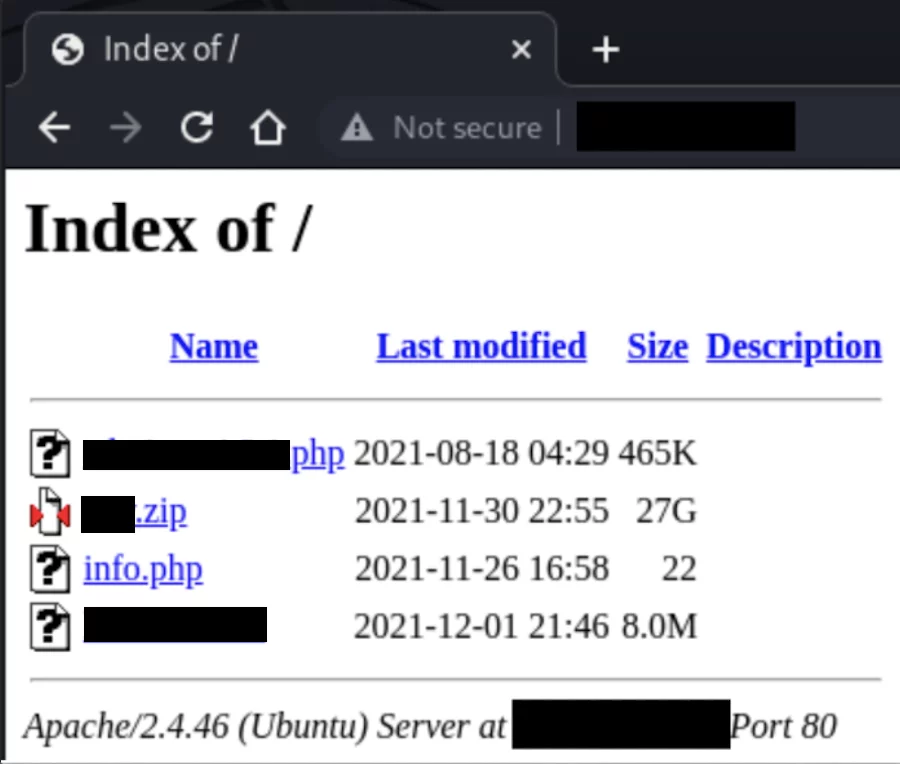This screenshot has width=900, height=764.
Task: Click the unknown file icon beside info.php
Action: pos(50,570)
